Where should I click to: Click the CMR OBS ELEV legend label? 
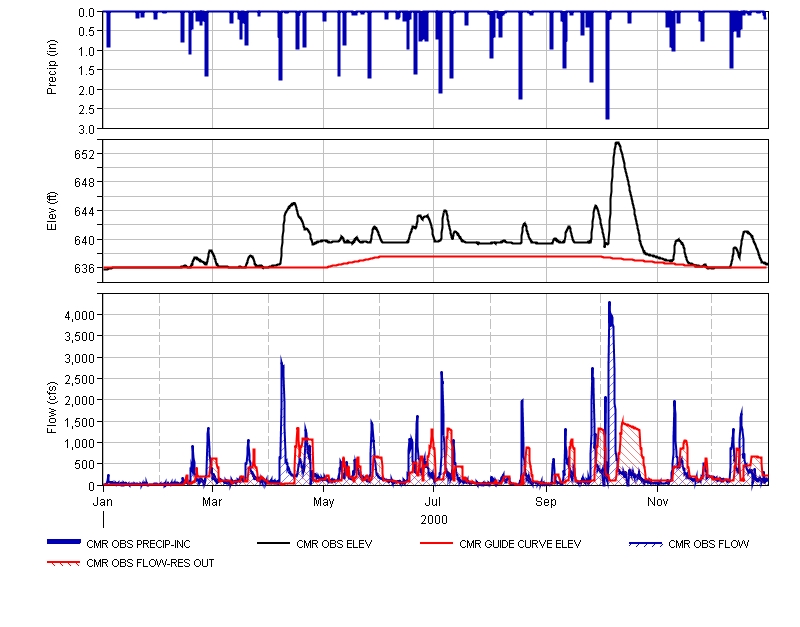tap(334, 544)
